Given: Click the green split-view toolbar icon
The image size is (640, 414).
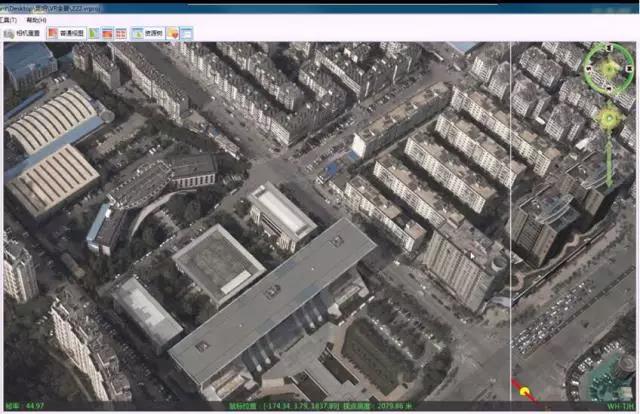Looking at the screenshot, I should click(x=94, y=33).
